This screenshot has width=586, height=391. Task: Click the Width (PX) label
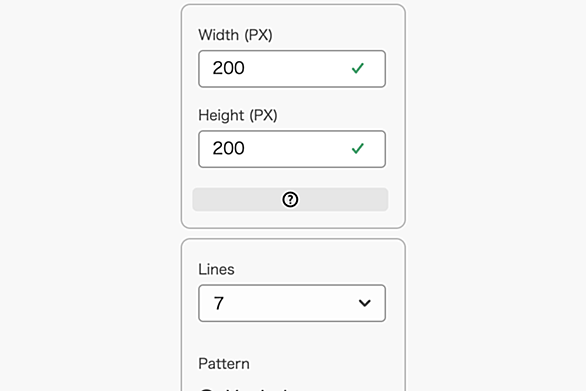pos(235,35)
